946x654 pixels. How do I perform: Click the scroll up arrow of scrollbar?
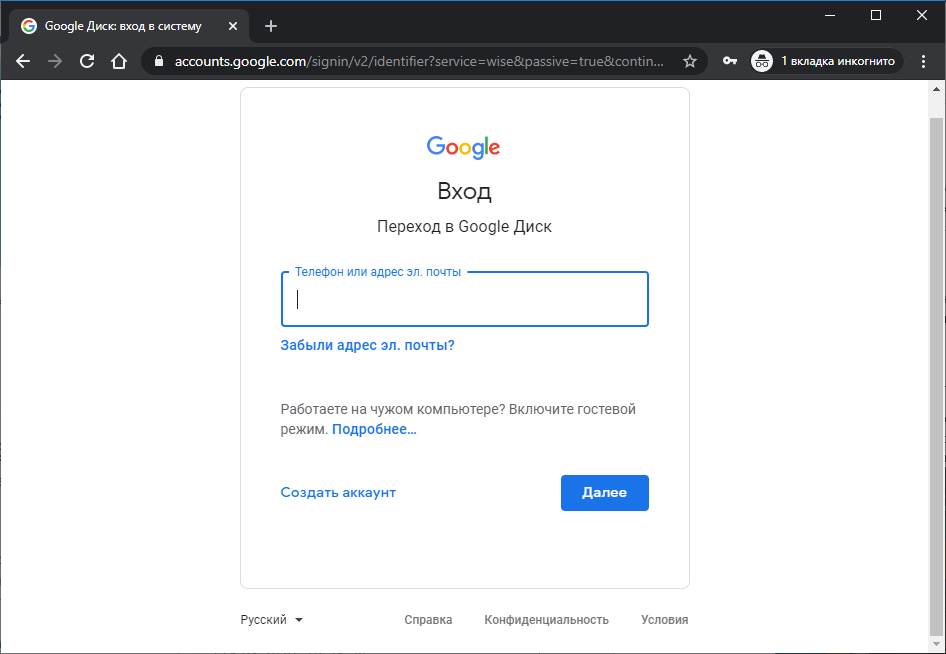pyautogui.click(x=936, y=90)
